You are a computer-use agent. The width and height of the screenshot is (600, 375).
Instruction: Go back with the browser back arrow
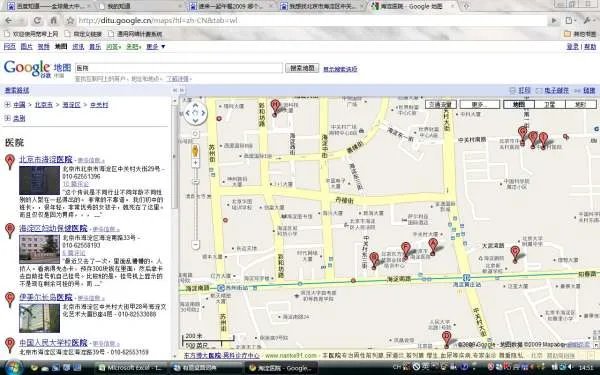click(x=9, y=21)
